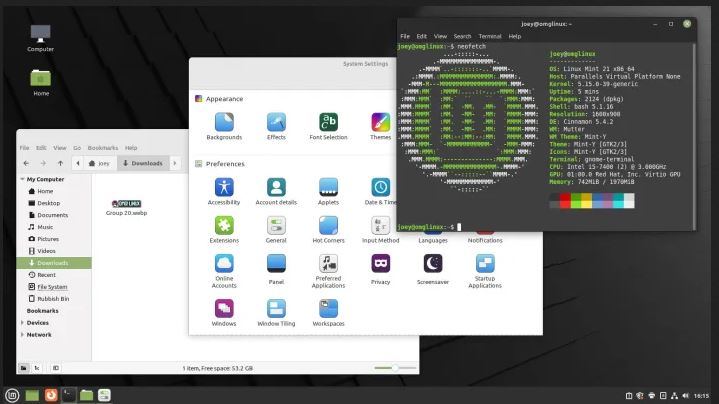Click the joey path bar button
Viewport: 719px width, 404px height.
coord(100,163)
